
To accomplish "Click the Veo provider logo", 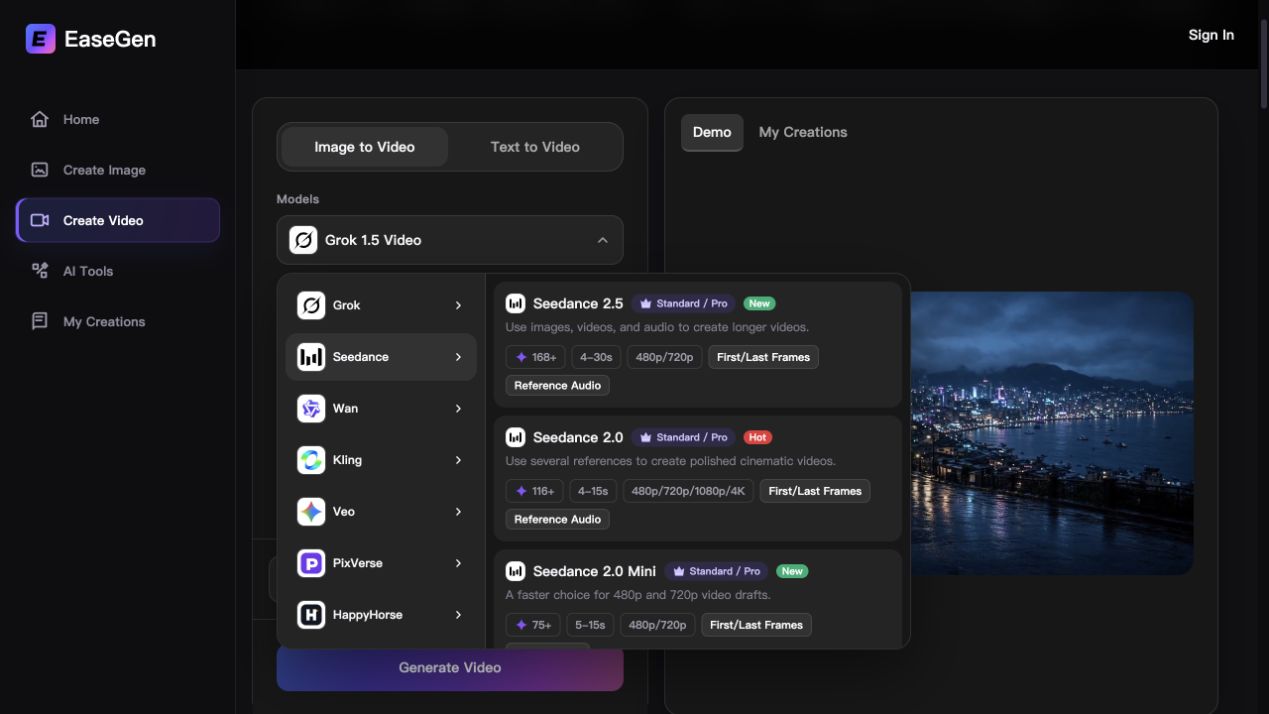I will (x=311, y=511).
